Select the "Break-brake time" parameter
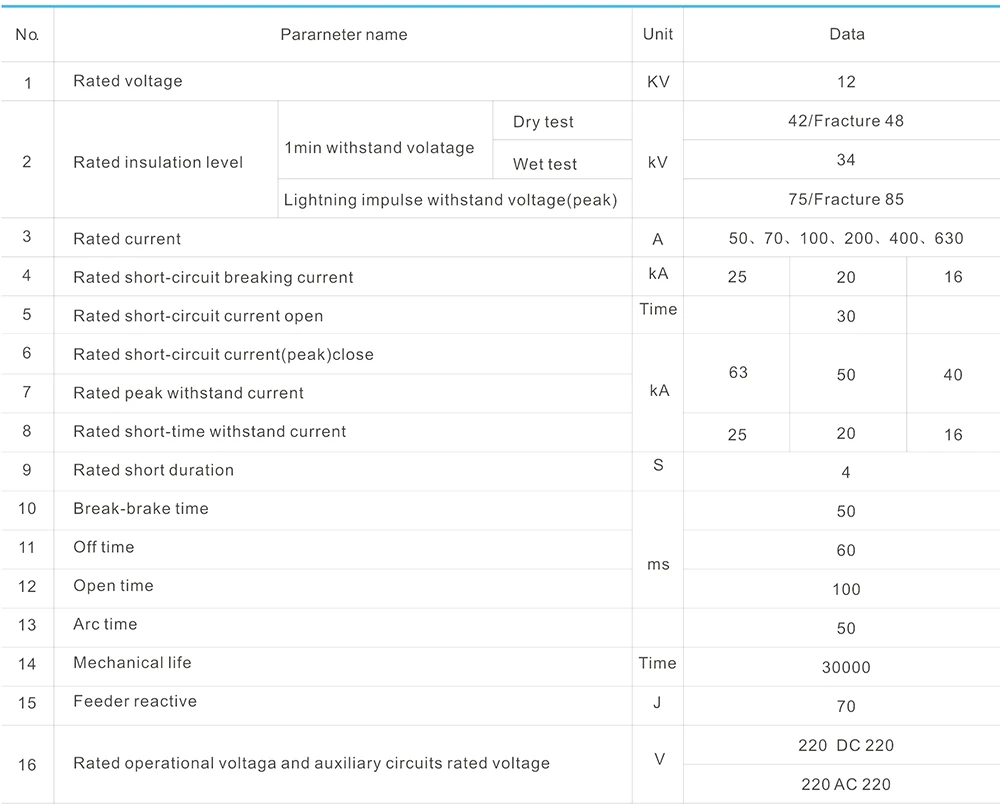 coord(141,508)
